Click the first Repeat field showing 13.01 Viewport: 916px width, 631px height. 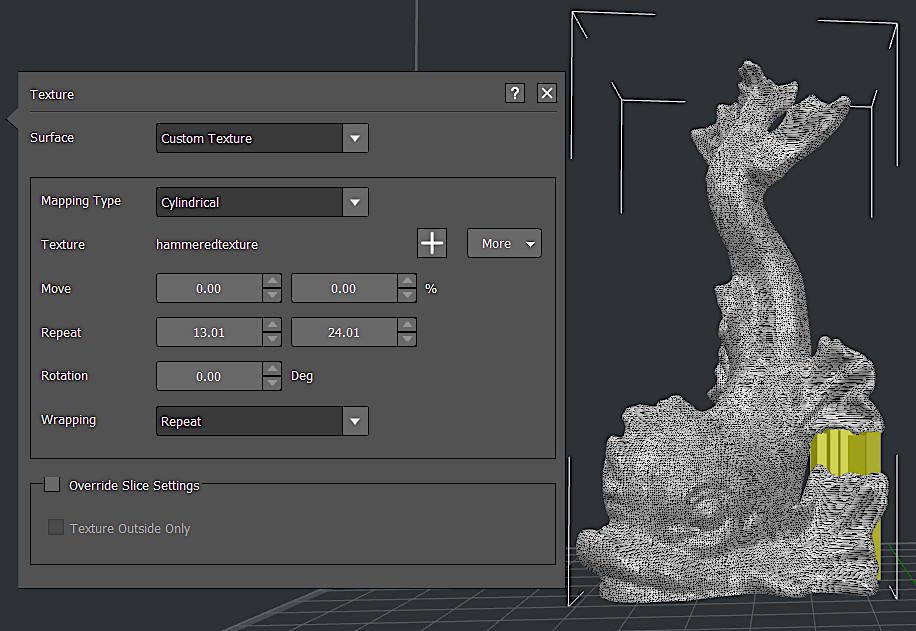[x=209, y=332]
